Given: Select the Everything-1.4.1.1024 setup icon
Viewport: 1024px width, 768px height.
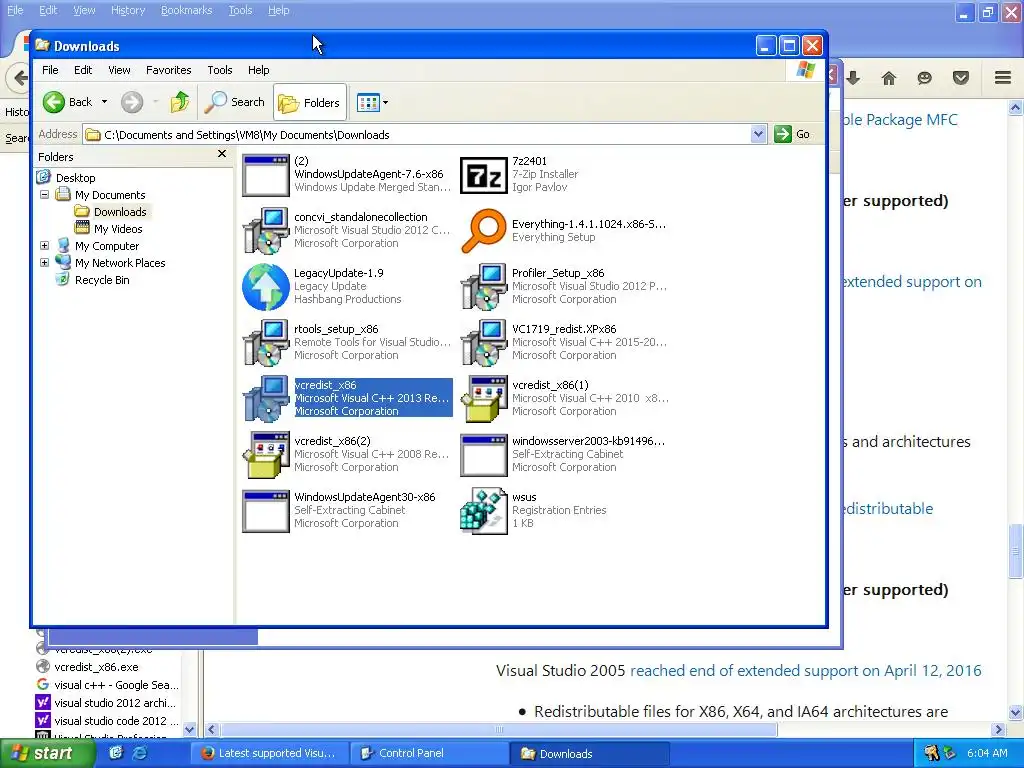Looking at the screenshot, I should (483, 231).
